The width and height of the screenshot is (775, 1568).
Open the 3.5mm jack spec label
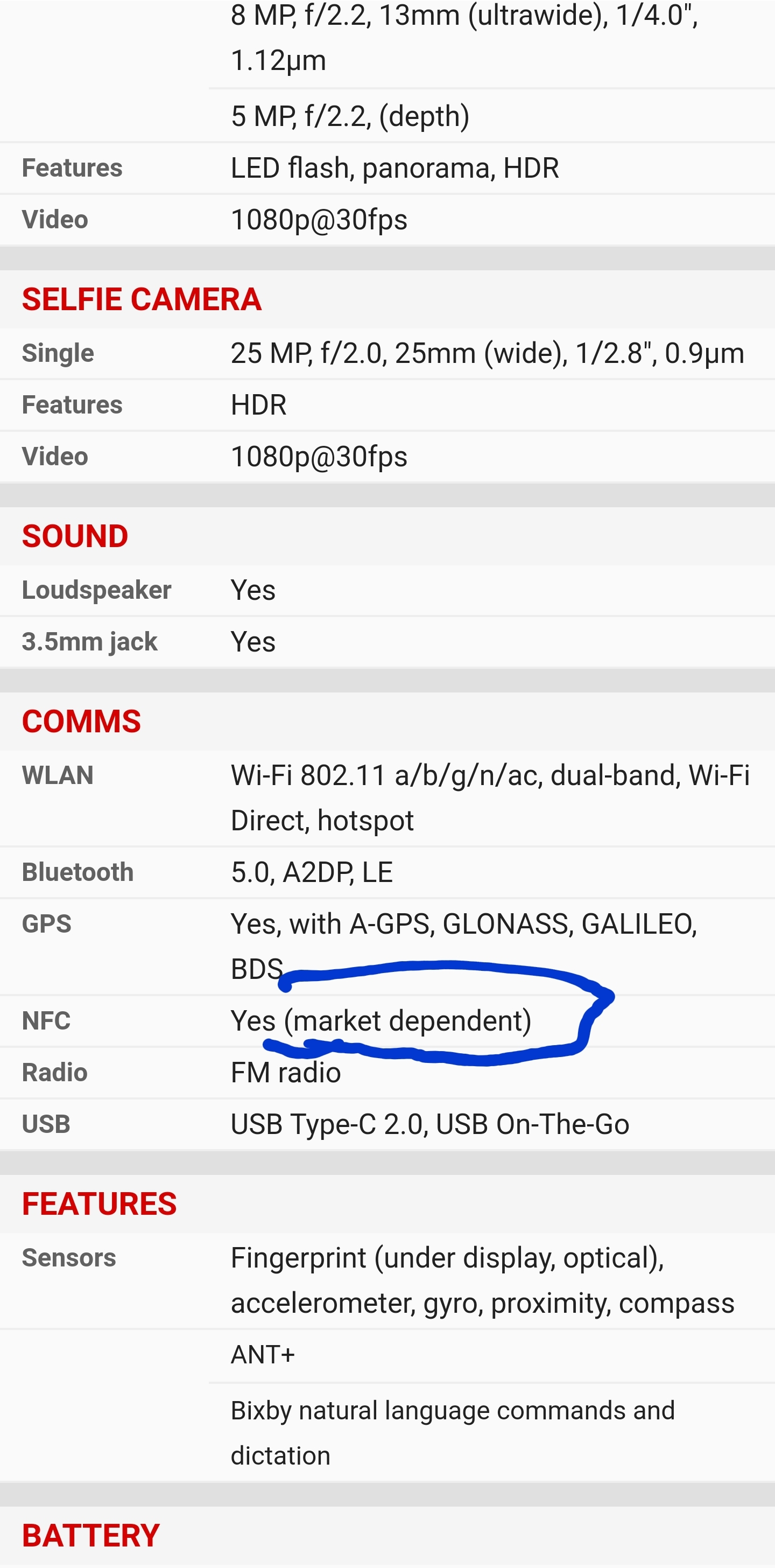point(89,642)
